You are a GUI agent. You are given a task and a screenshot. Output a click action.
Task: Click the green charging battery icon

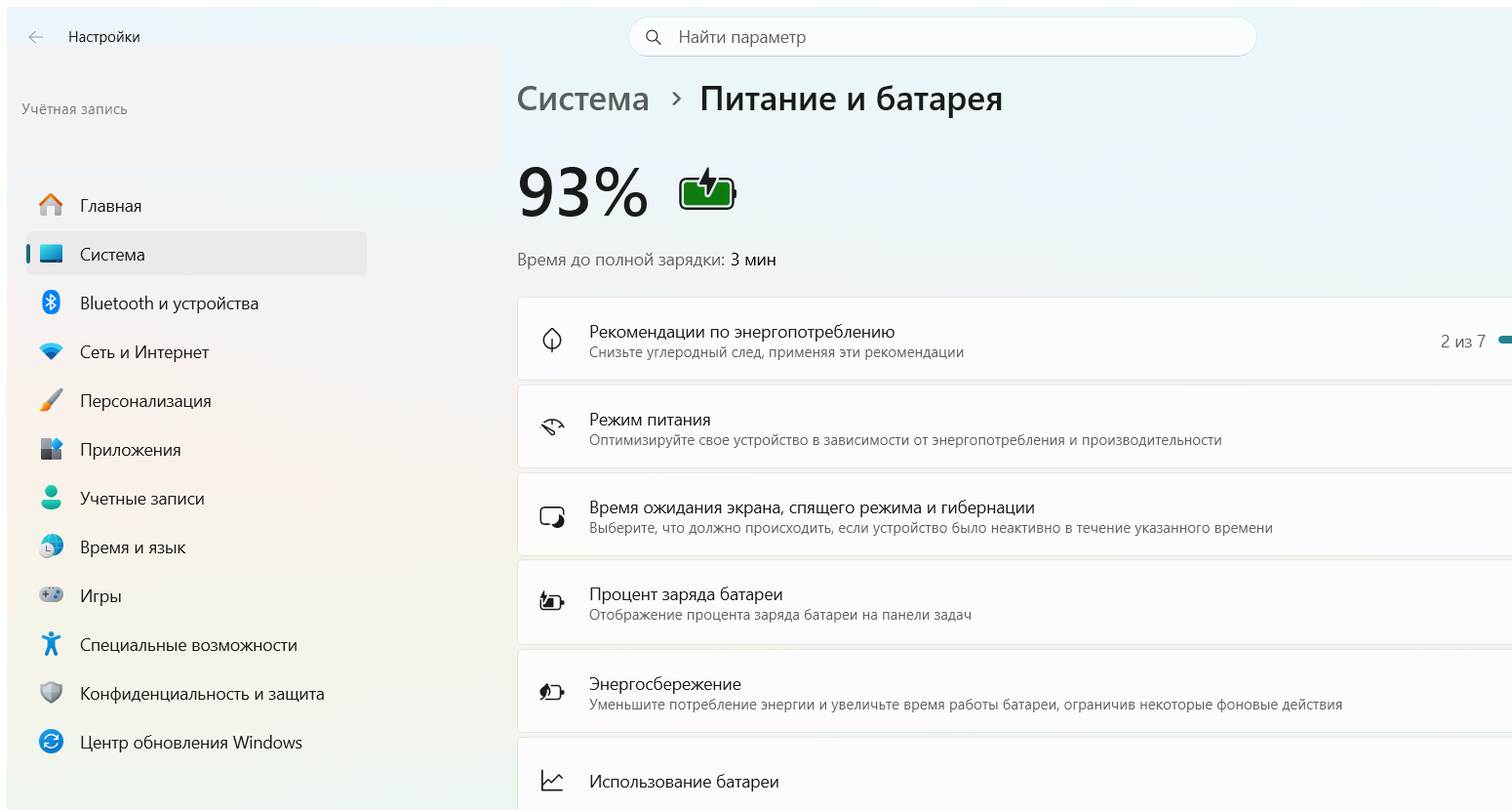click(707, 189)
